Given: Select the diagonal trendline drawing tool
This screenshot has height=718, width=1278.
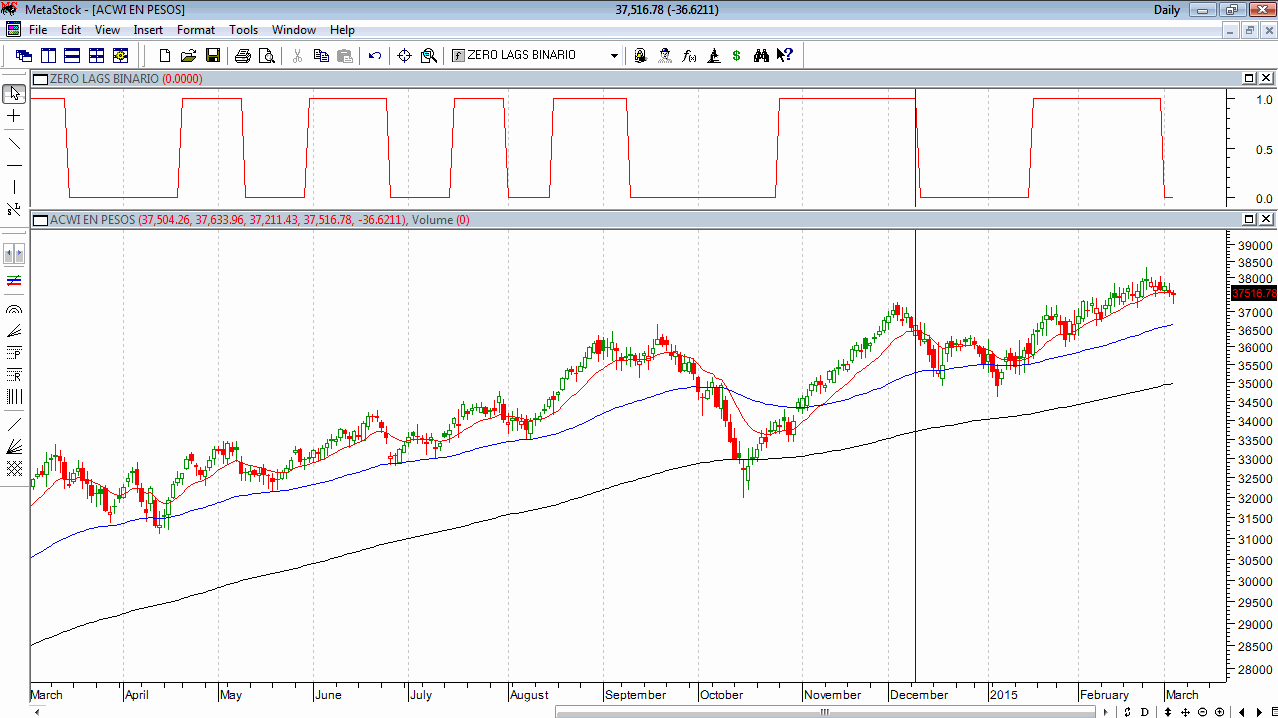Looking at the screenshot, I should pyautogui.click(x=14, y=142).
